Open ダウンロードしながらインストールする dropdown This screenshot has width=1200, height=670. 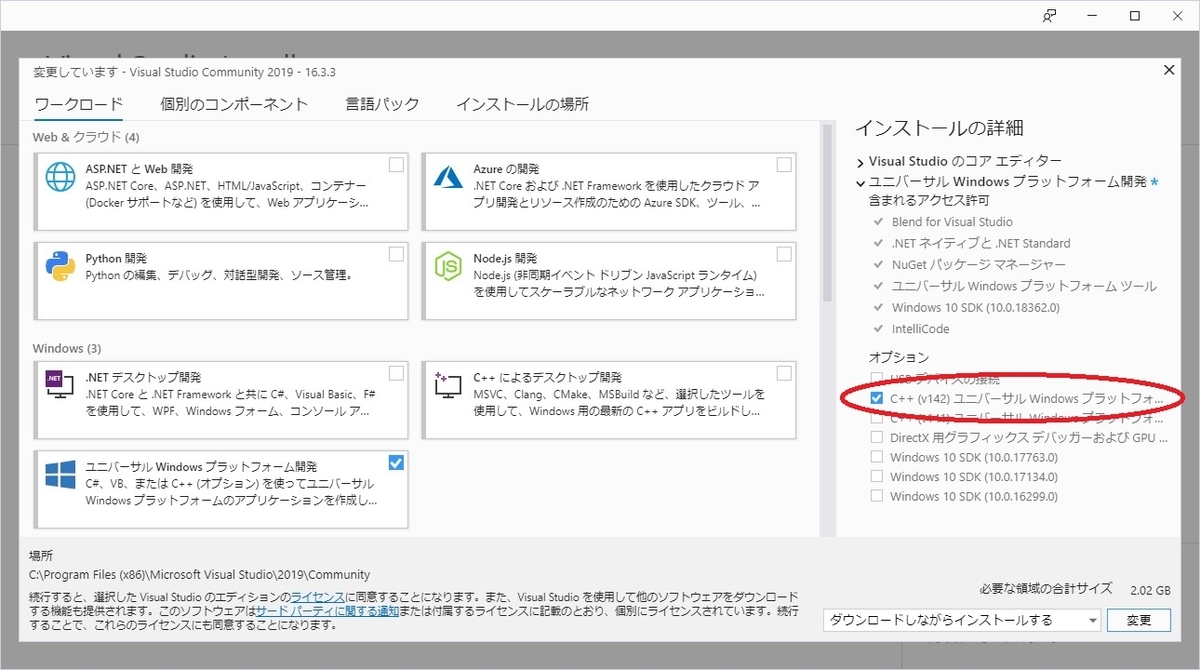[962, 620]
